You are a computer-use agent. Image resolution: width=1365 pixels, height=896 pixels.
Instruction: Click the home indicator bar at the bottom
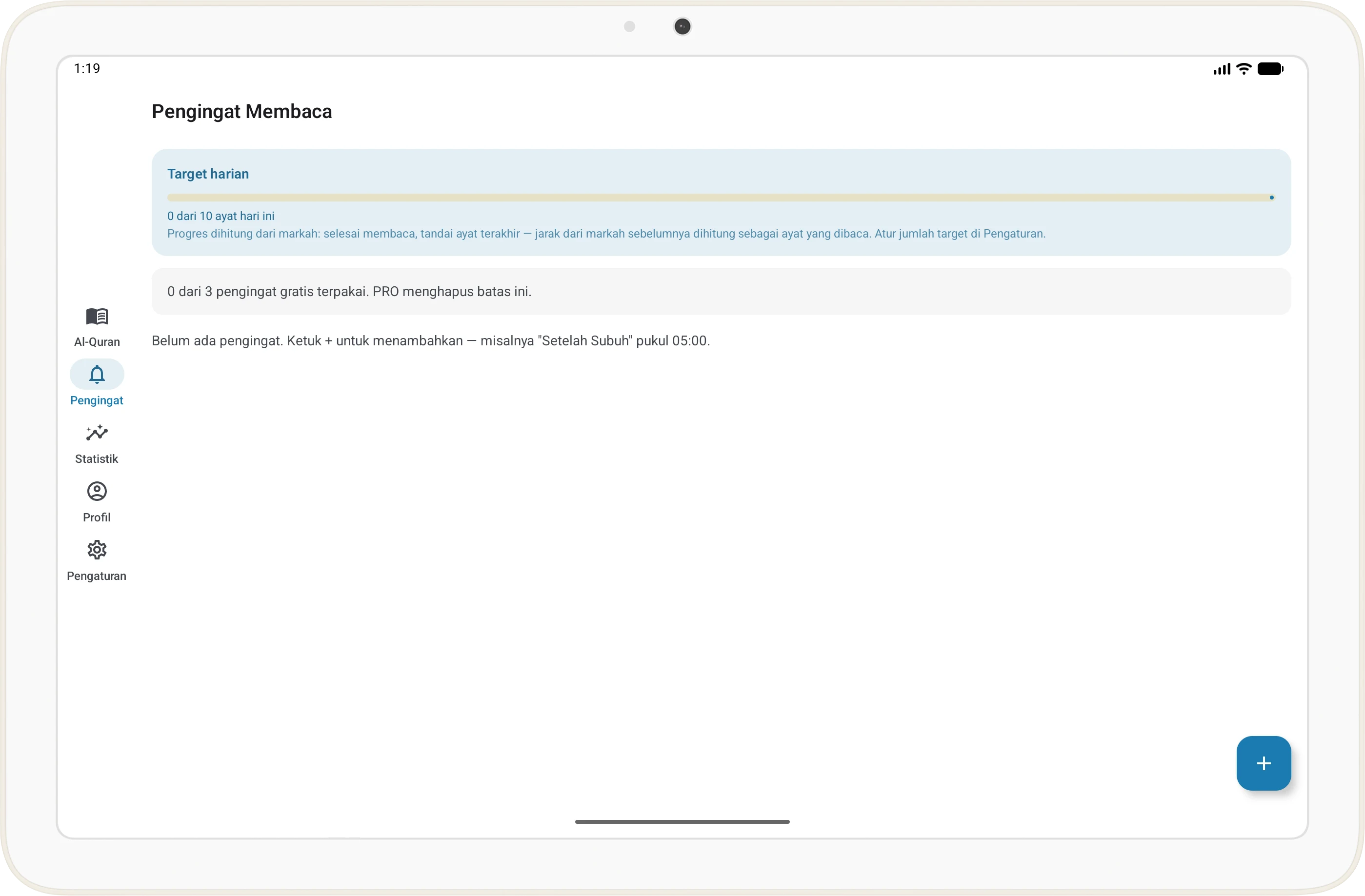point(682,821)
